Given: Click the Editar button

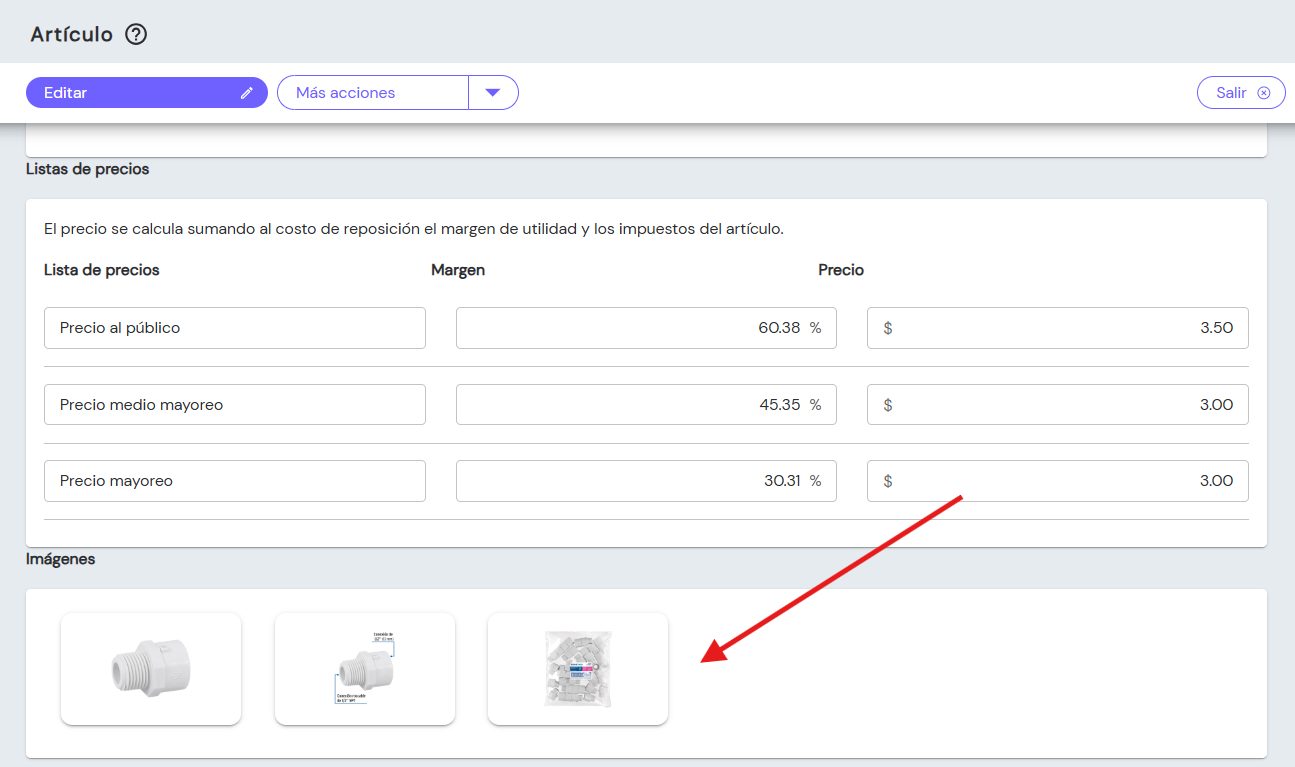Looking at the screenshot, I should 147,93.
